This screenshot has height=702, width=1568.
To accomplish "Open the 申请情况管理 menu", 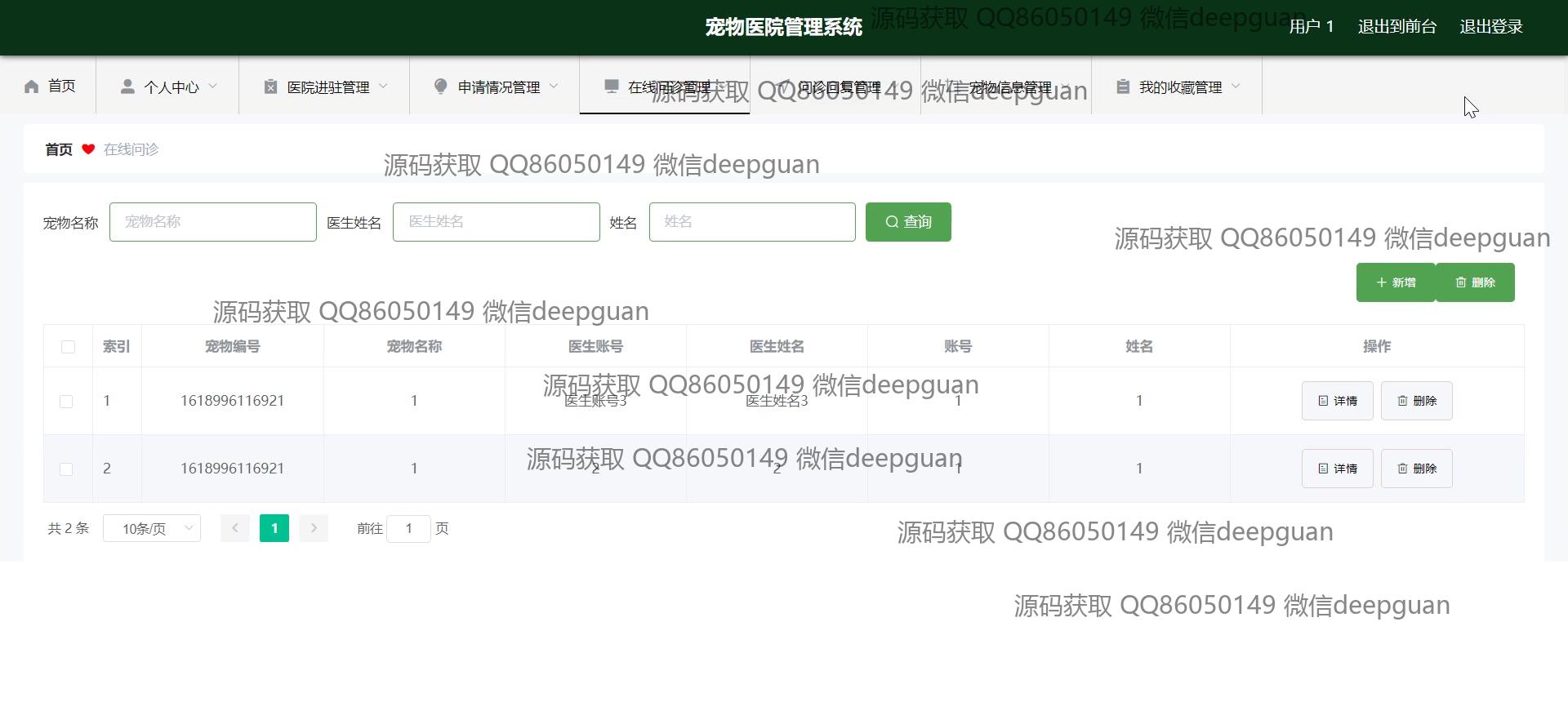I will pos(498,87).
